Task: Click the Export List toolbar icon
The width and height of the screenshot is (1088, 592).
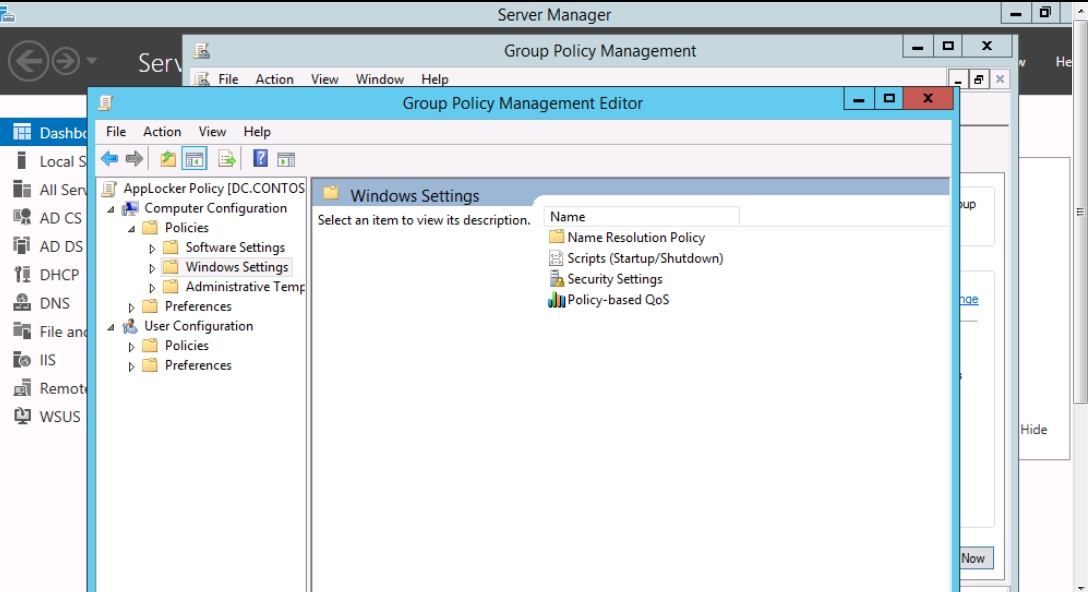Action: pyautogui.click(x=227, y=159)
